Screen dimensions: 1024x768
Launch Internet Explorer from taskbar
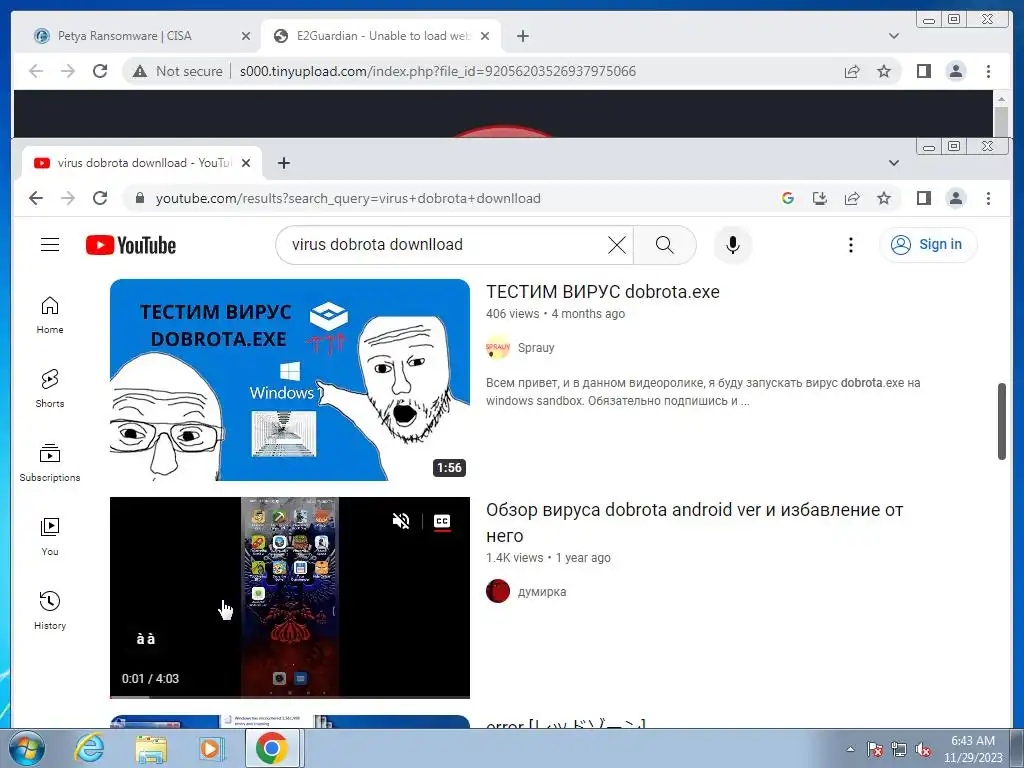pyautogui.click(x=89, y=748)
